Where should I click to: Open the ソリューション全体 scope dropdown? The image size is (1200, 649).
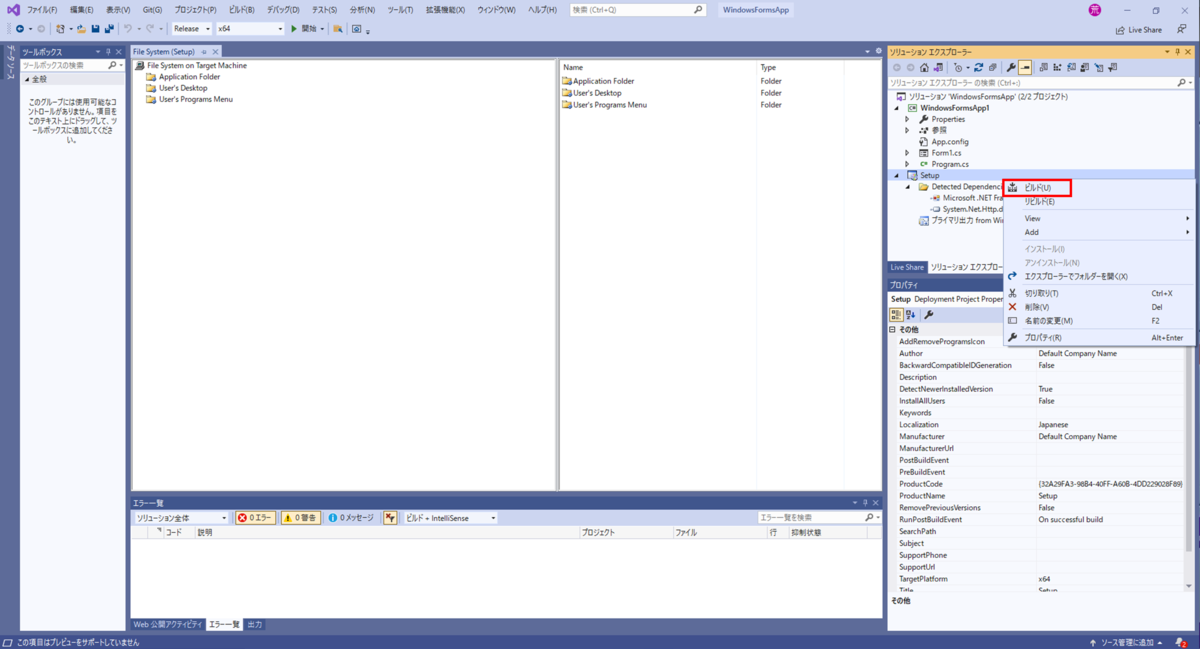tap(182, 518)
